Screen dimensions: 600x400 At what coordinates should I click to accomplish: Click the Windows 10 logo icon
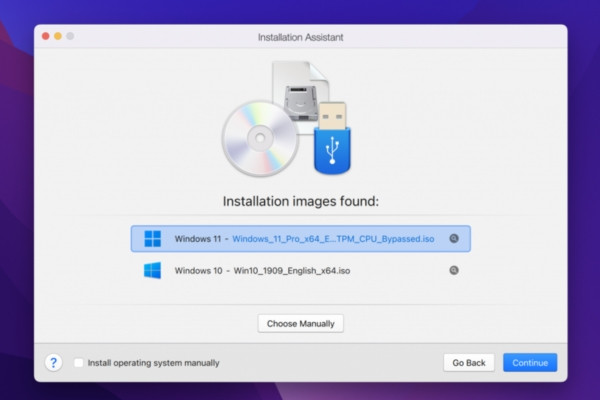click(152, 270)
